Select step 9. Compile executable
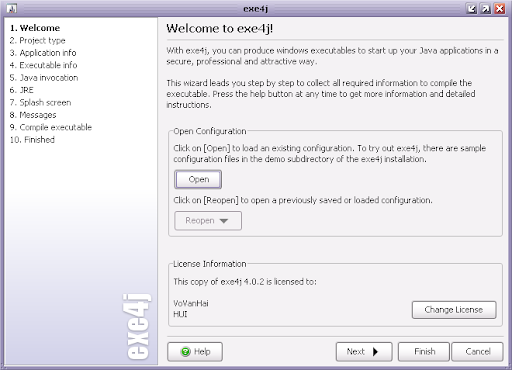 click(51, 127)
